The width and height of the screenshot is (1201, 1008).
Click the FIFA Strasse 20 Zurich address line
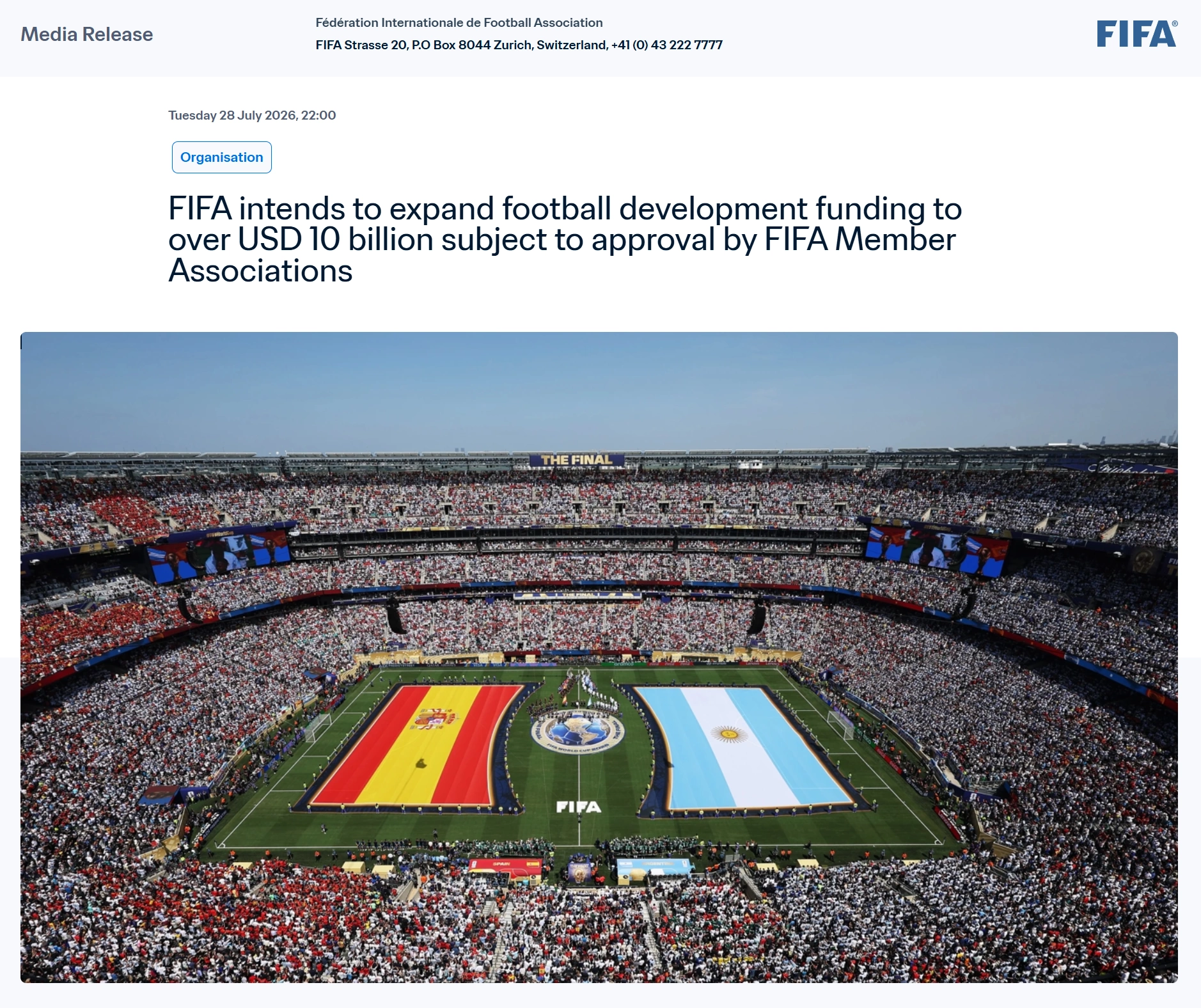point(519,45)
